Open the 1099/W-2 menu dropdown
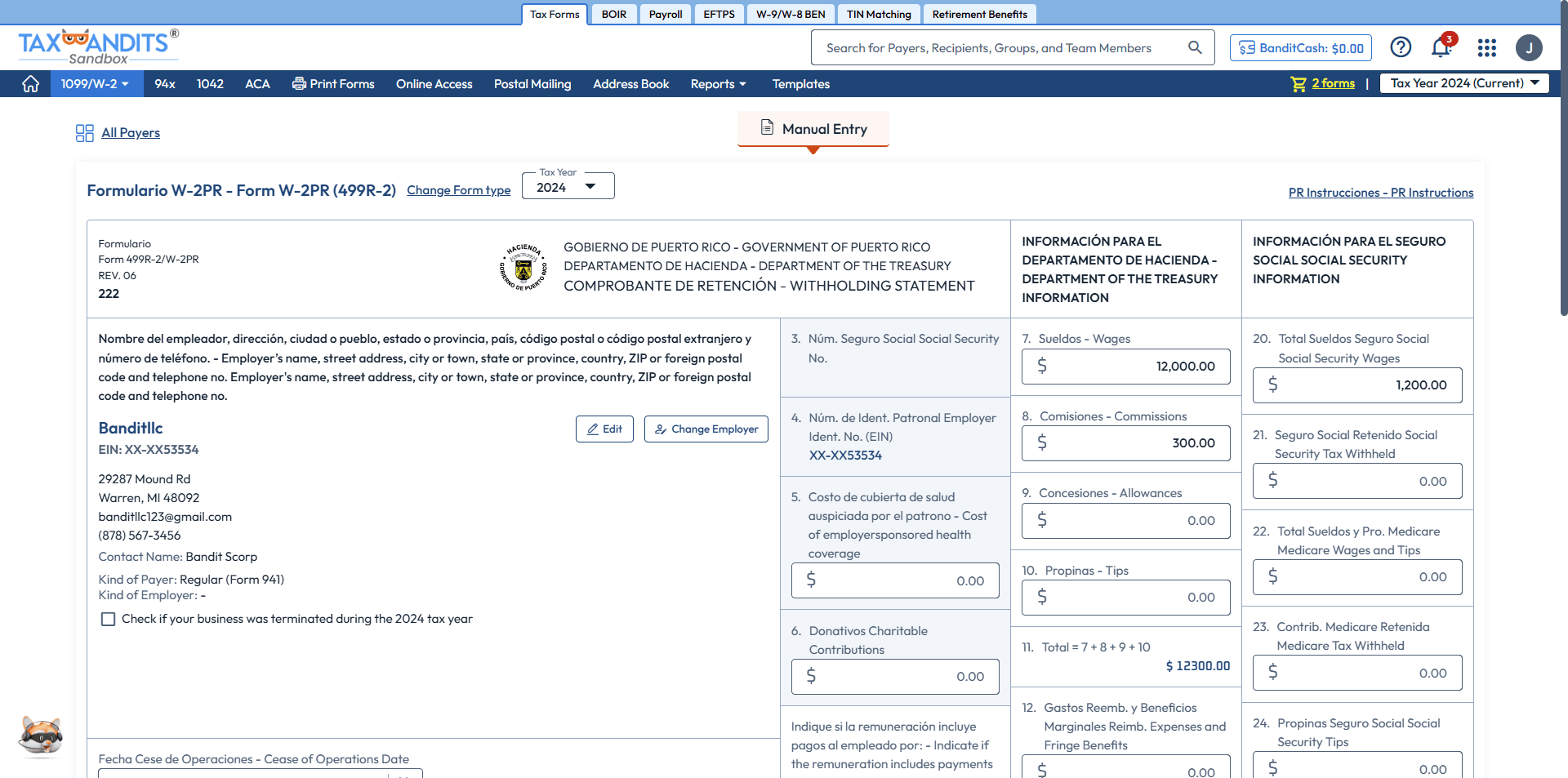1568x778 pixels. 96,84
